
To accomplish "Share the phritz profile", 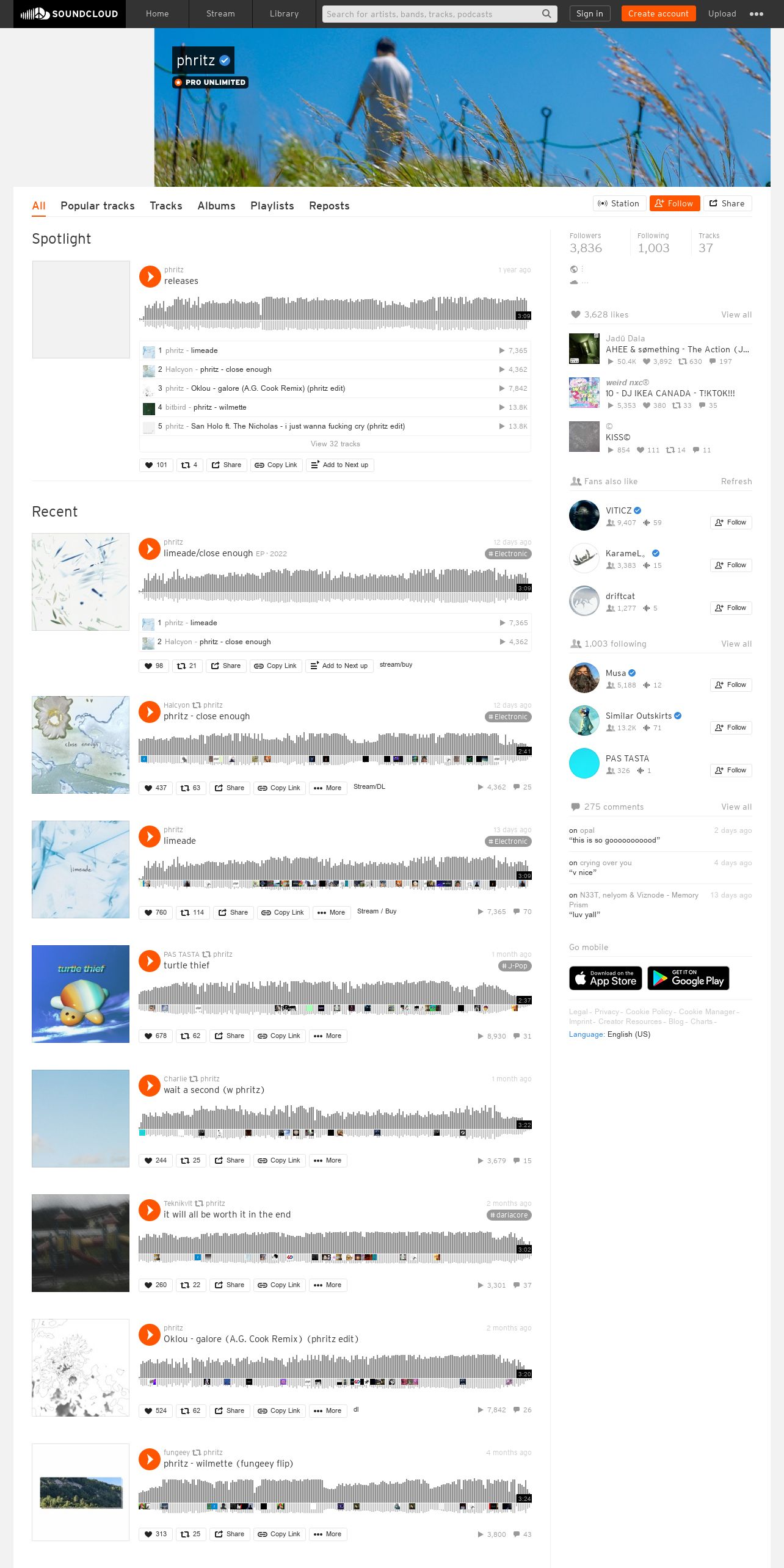I will point(727,204).
